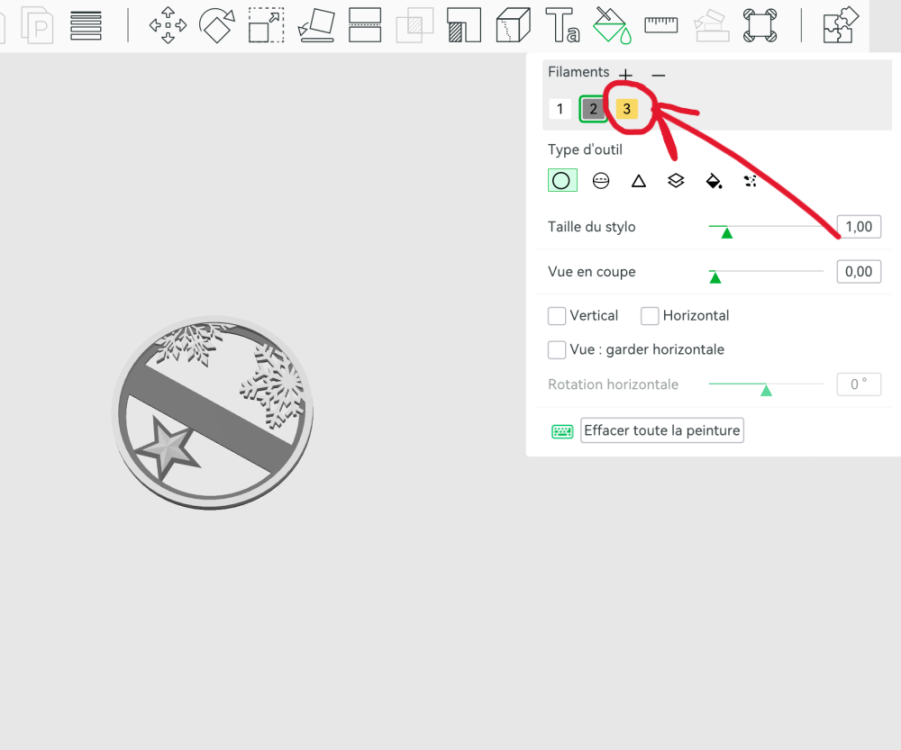
Task: Select the Move tool in toolbar
Action: 168,25
